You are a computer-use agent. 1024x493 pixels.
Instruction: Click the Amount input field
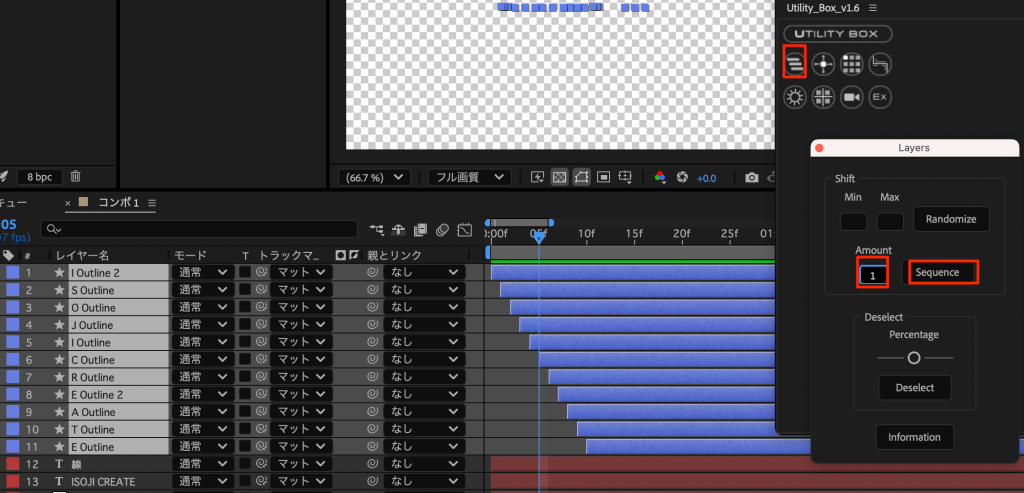(x=872, y=273)
